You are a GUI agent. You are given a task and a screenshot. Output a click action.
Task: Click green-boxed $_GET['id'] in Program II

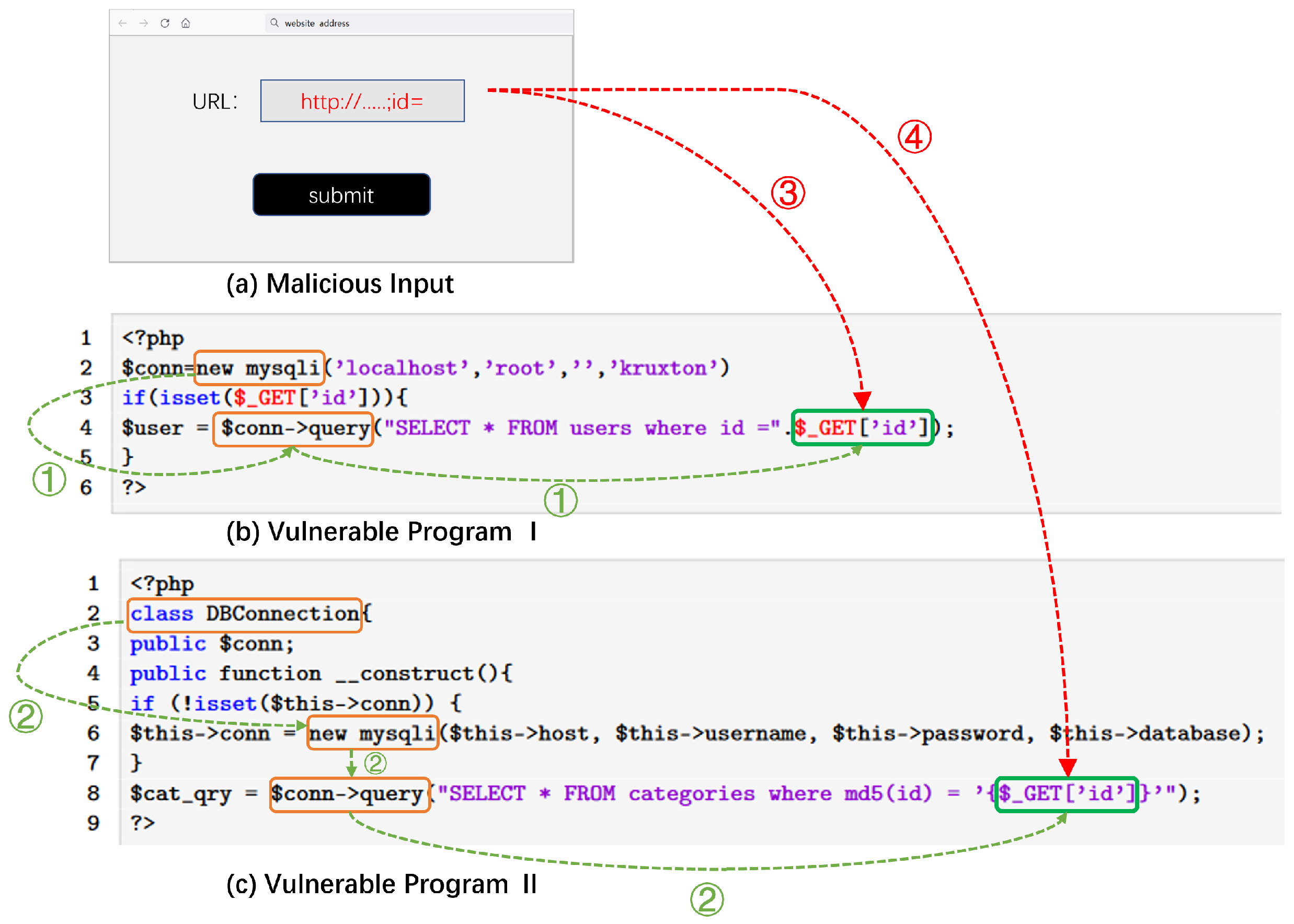(1066, 794)
